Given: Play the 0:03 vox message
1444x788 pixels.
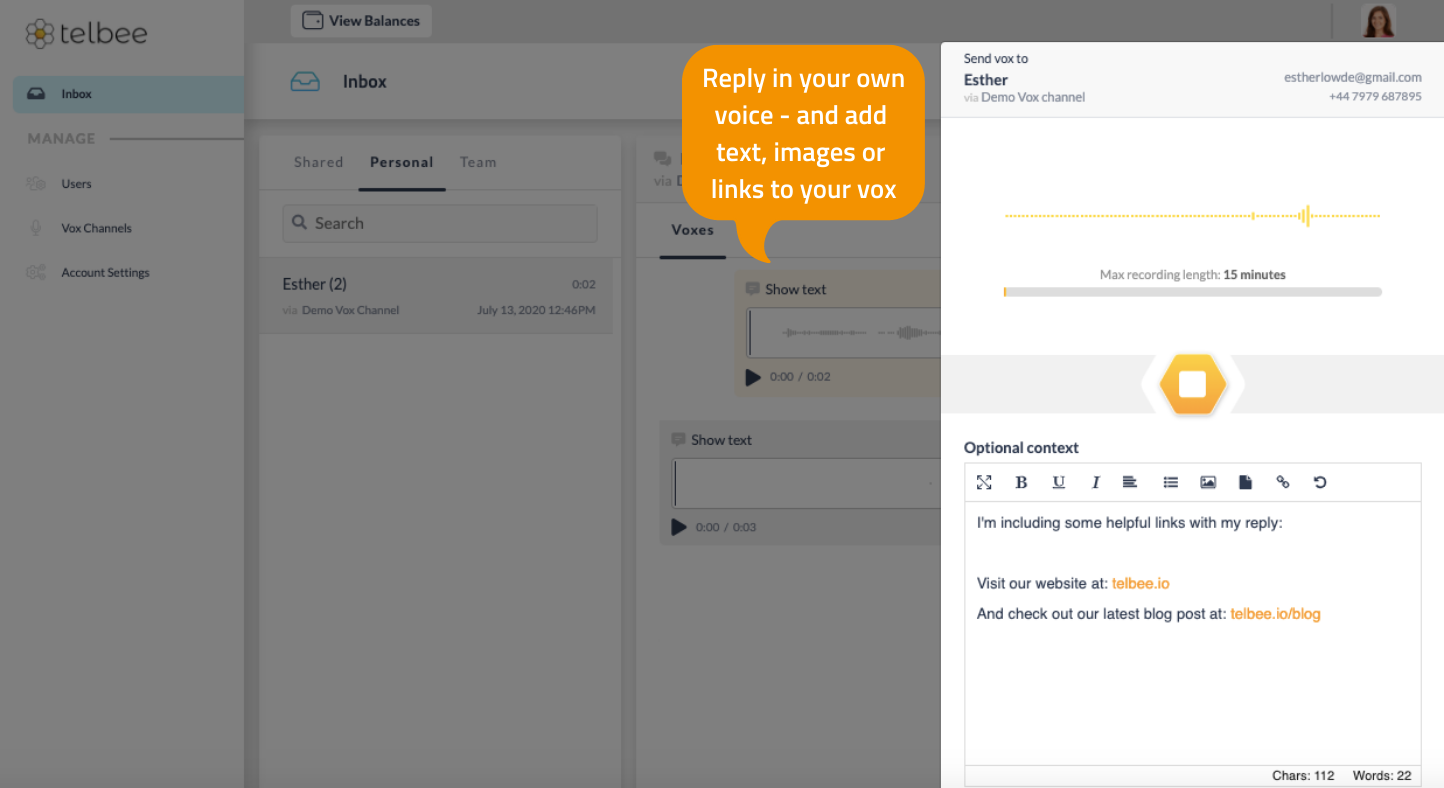Looking at the screenshot, I should point(679,527).
